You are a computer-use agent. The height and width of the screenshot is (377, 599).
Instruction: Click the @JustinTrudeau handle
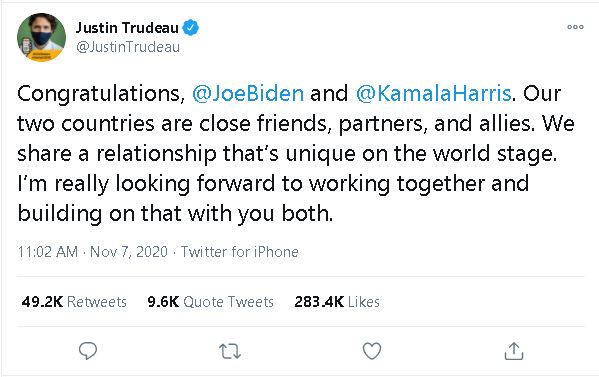click(128, 47)
